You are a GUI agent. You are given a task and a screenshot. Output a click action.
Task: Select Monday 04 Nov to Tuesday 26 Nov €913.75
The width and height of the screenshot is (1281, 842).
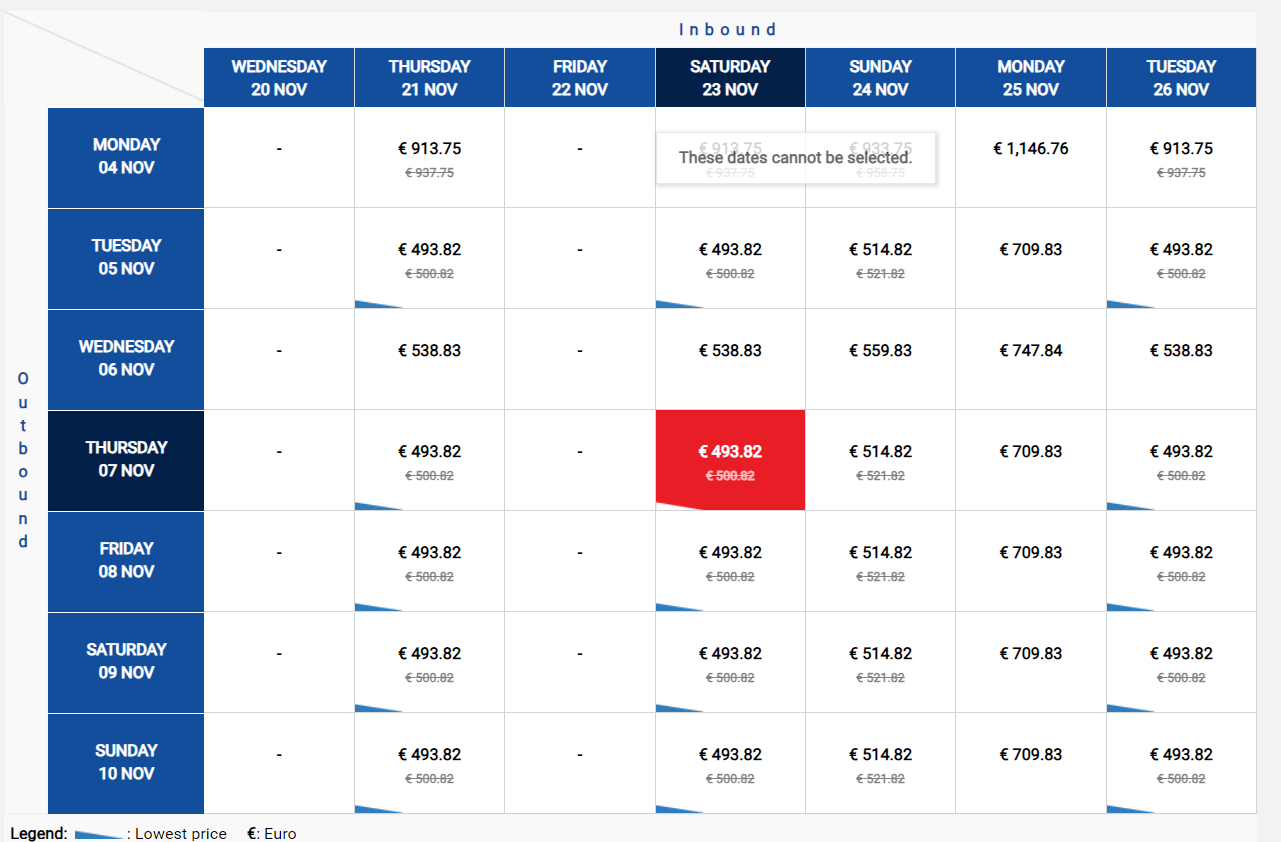click(1181, 158)
